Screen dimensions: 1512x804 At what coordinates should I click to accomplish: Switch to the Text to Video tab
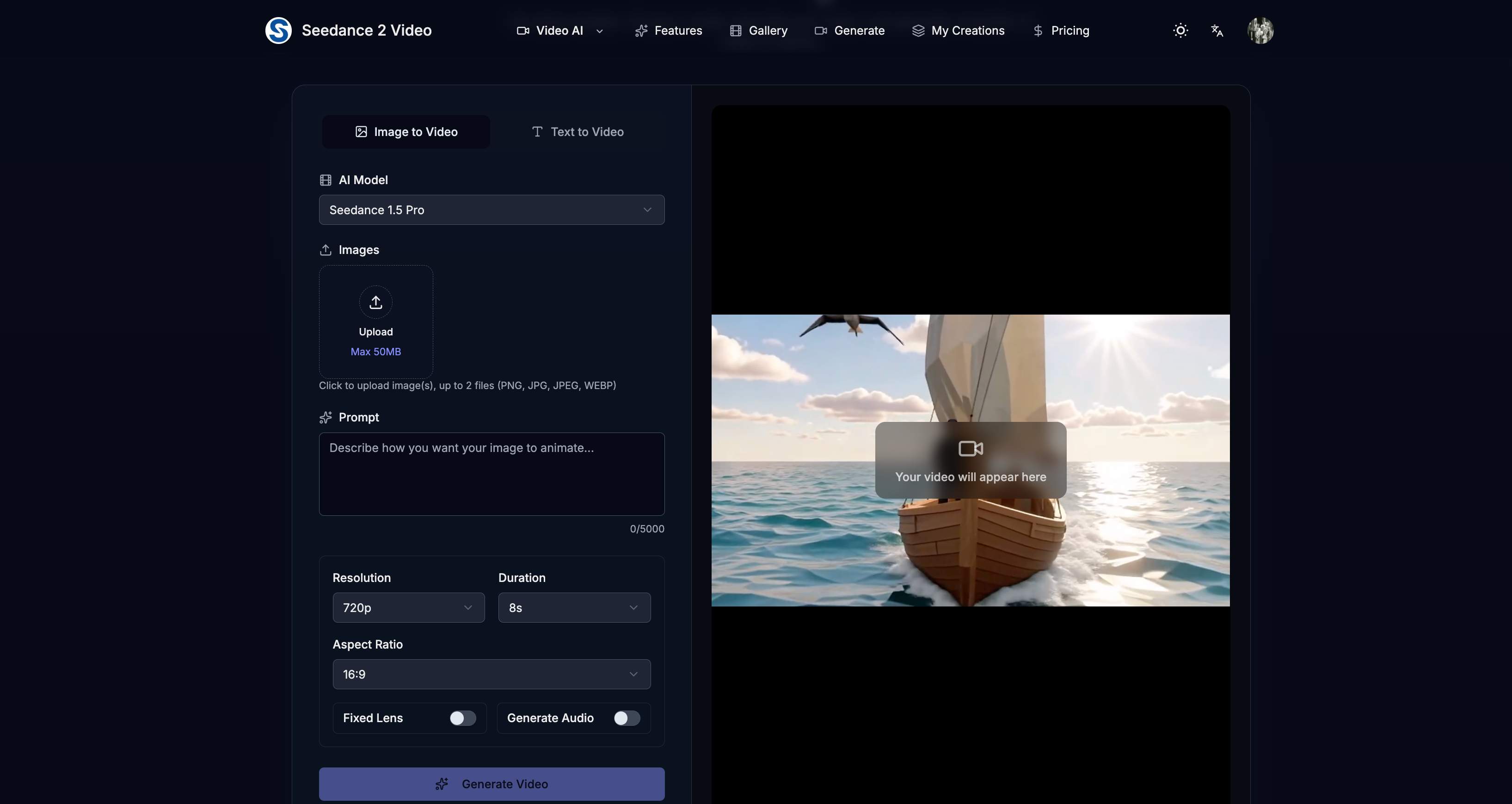(578, 131)
